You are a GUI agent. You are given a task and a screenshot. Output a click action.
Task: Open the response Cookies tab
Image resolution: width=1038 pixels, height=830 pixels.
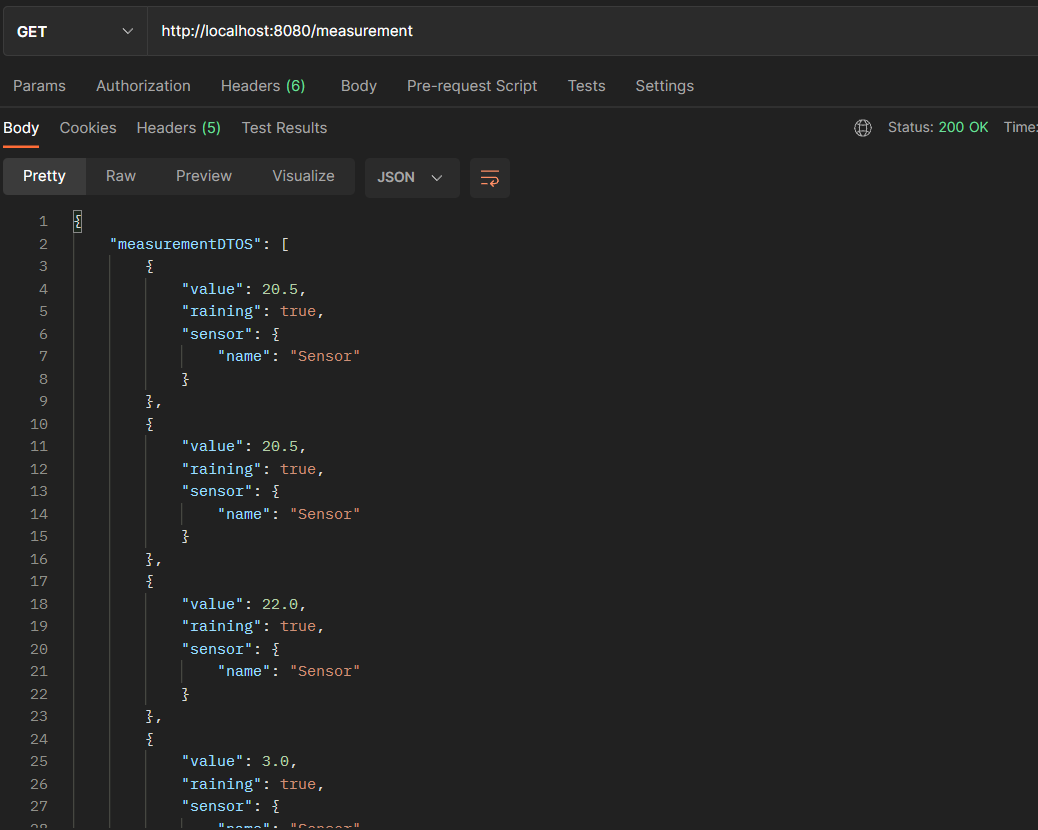click(x=88, y=128)
